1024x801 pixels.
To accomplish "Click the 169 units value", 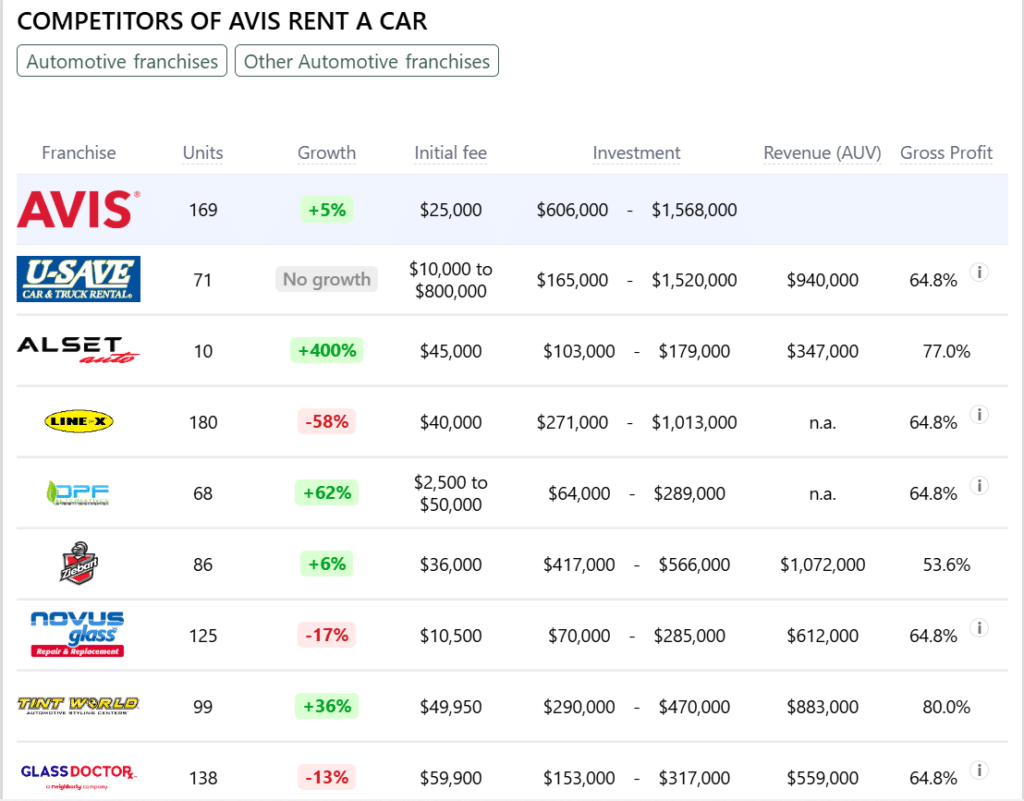I will pyautogui.click(x=203, y=210).
